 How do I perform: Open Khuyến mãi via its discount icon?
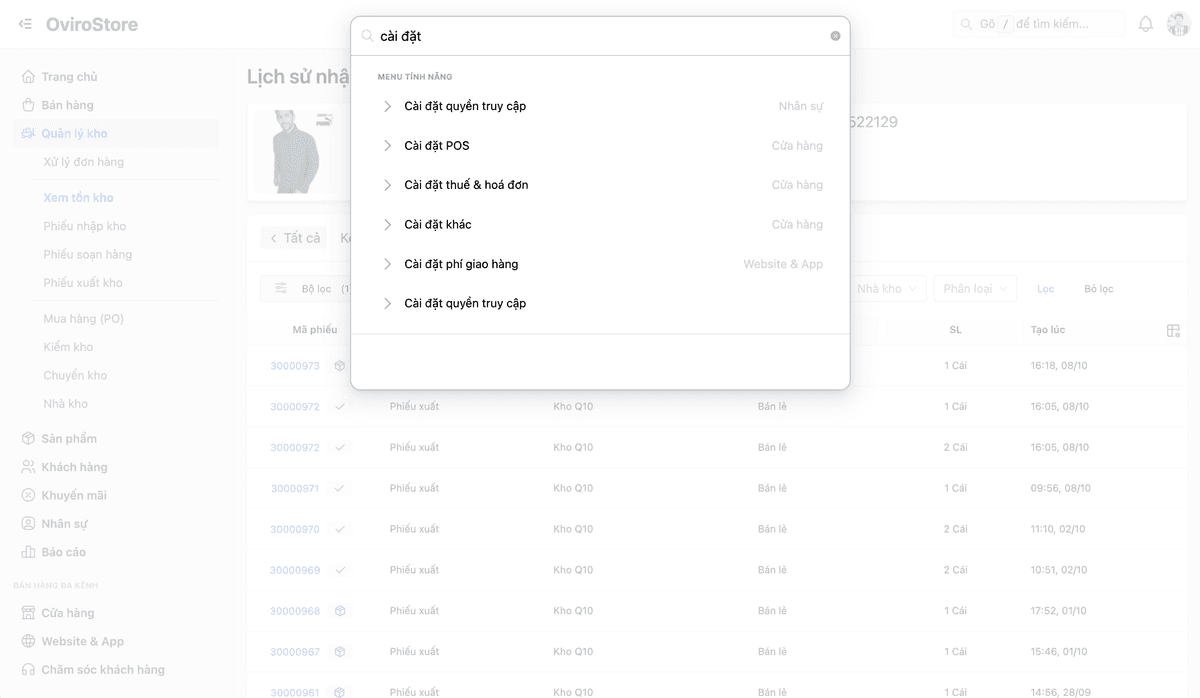(x=30, y=495)
